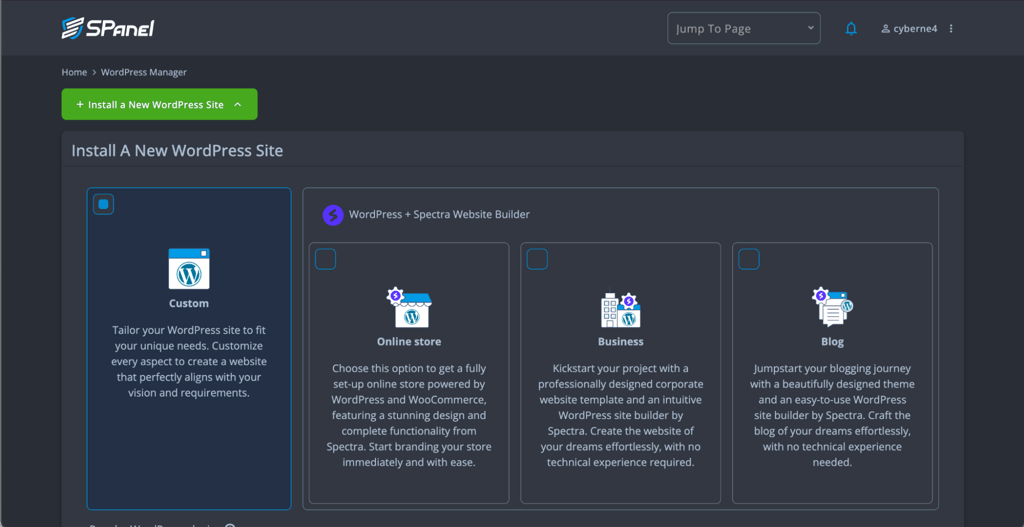
Task: Click the cyberne4 user profile icon
Action: pyautogui.click(x=886, y=29)
